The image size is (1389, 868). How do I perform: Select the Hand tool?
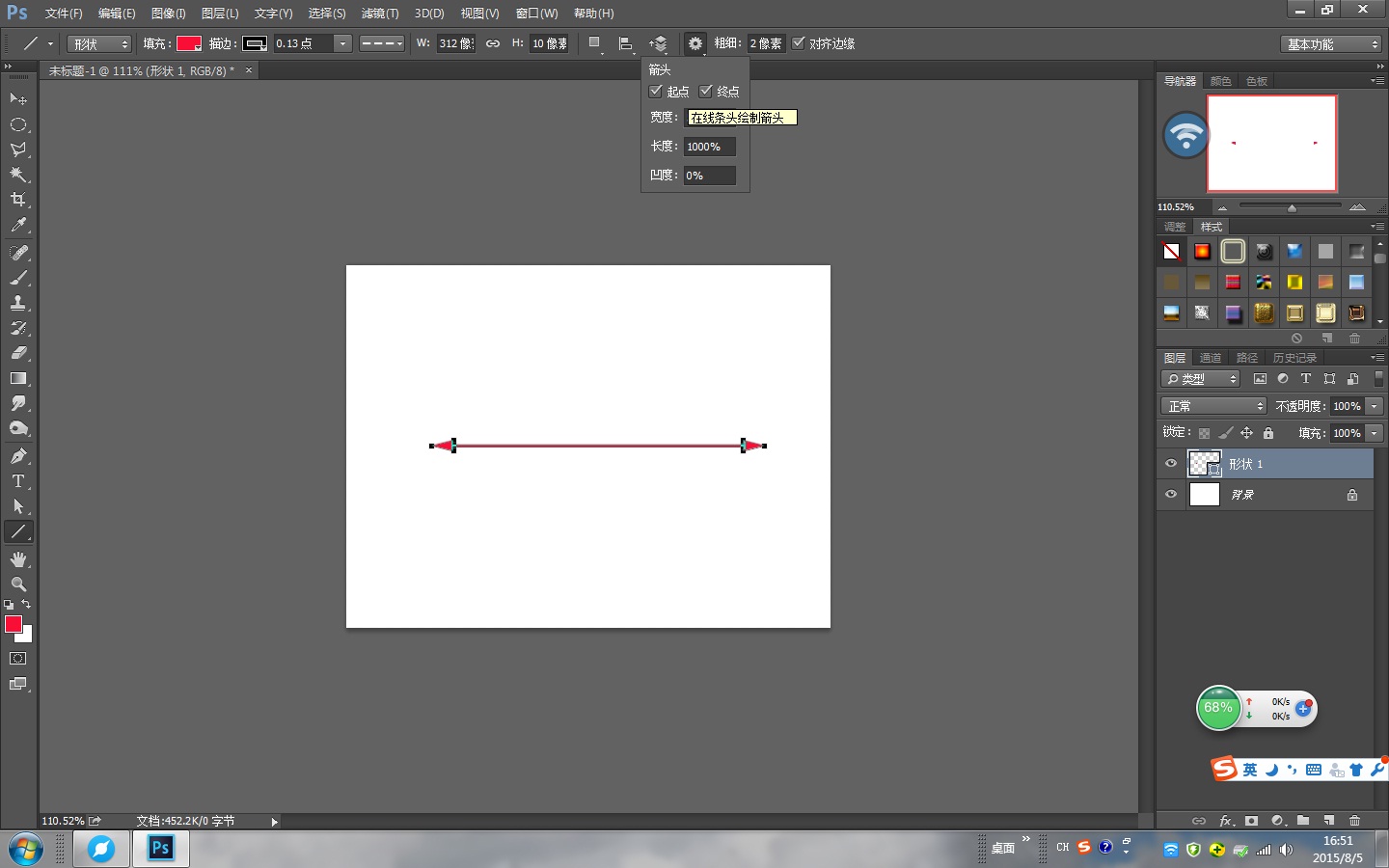pyautogui.click(x=18, y=559)
